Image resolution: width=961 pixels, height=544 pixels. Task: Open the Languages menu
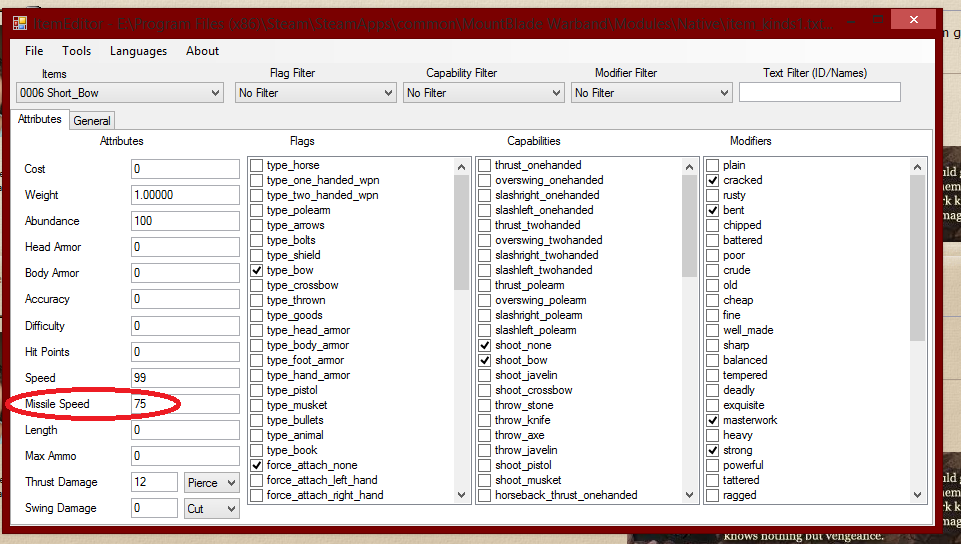[x=138, y=51]
